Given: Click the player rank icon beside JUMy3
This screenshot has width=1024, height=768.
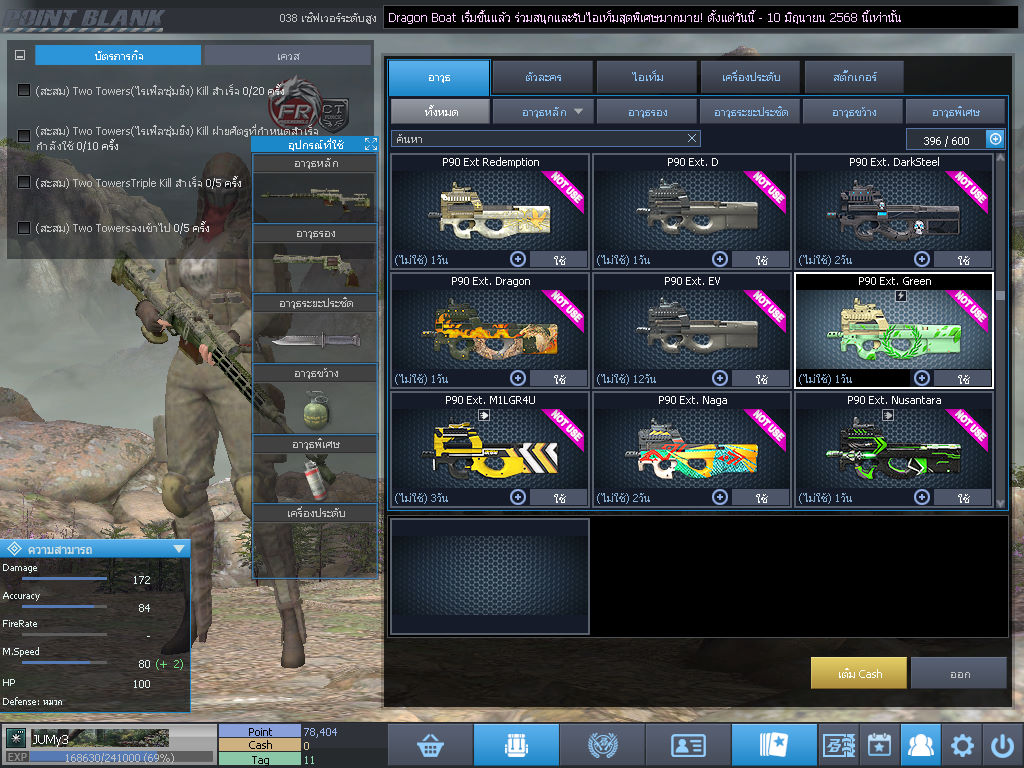Looking at the screenshot, I should tap(16, 738).
